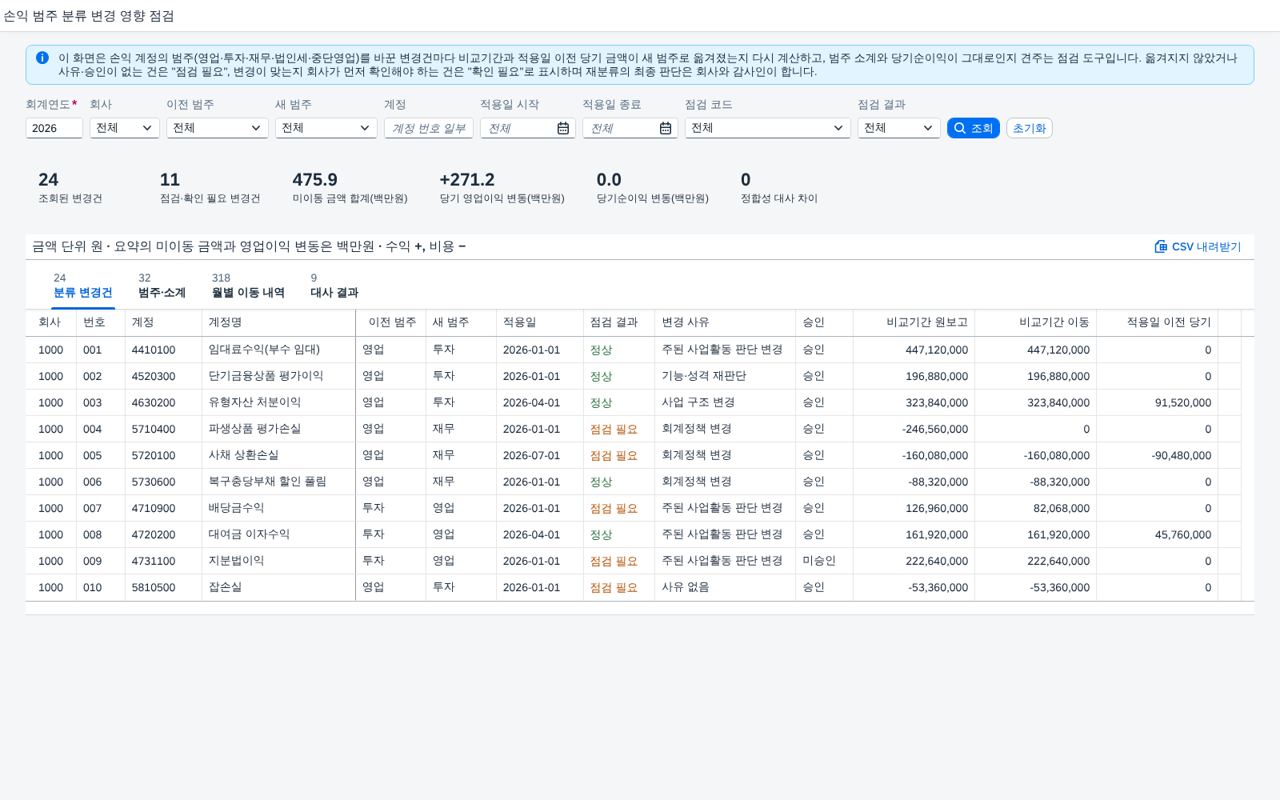Viewport: 1280px width, 800px height.
Task: Select the 사채 상환손실 account name
Action: [243, 455]
